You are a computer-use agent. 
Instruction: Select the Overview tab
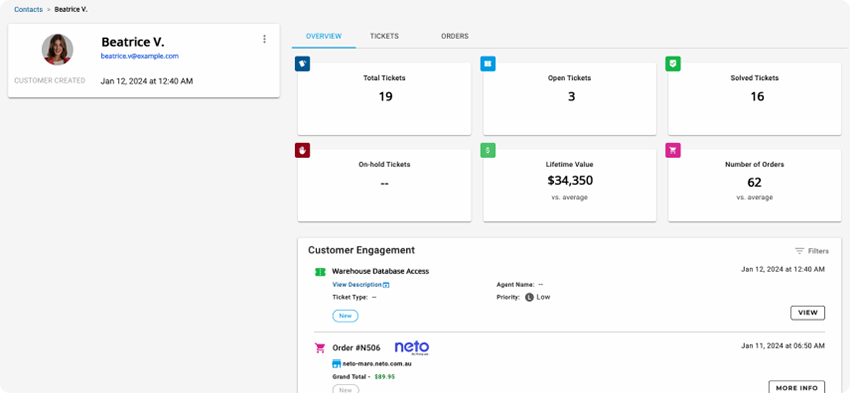(x=324, y=36)
